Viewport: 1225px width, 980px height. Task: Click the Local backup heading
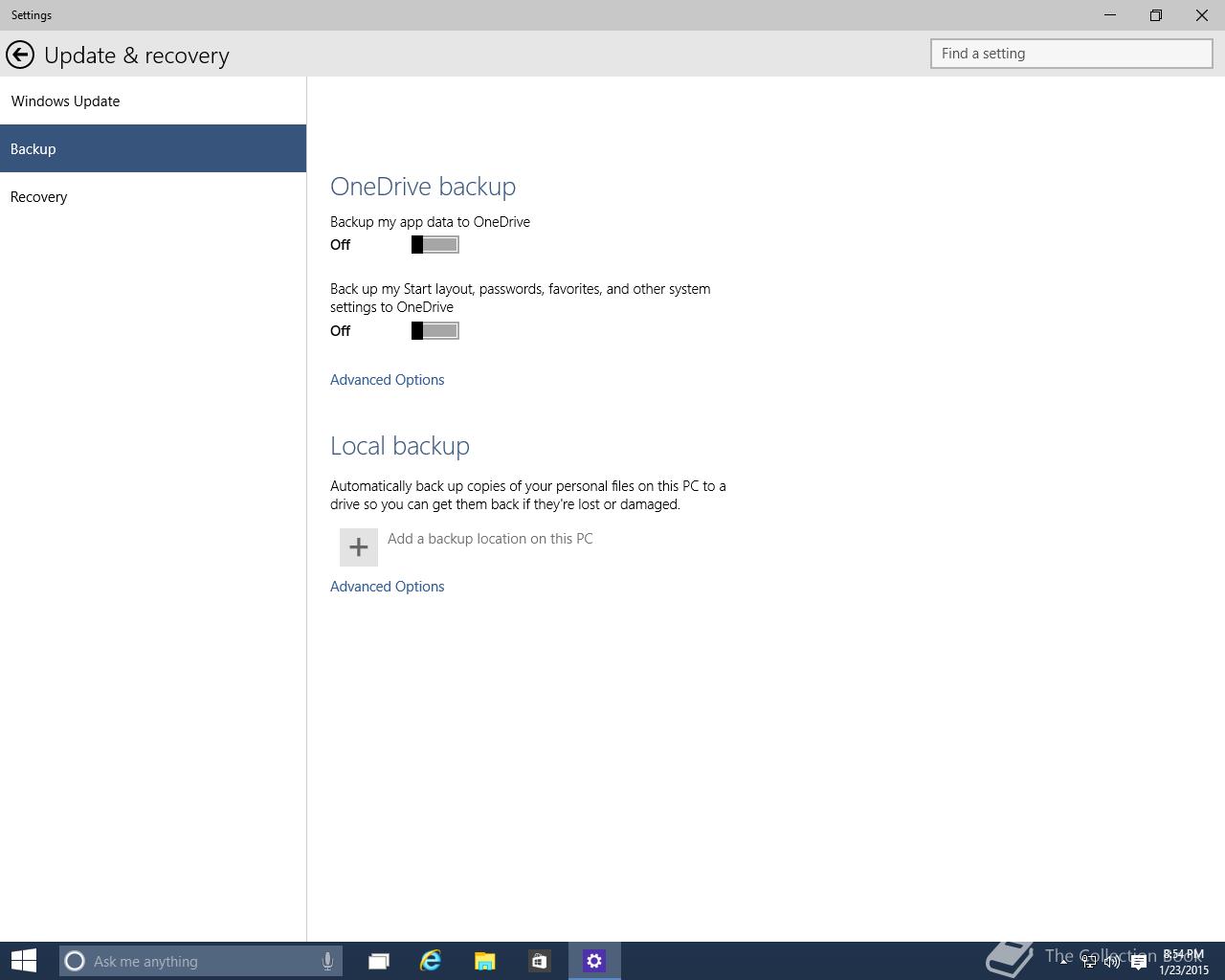400,446
